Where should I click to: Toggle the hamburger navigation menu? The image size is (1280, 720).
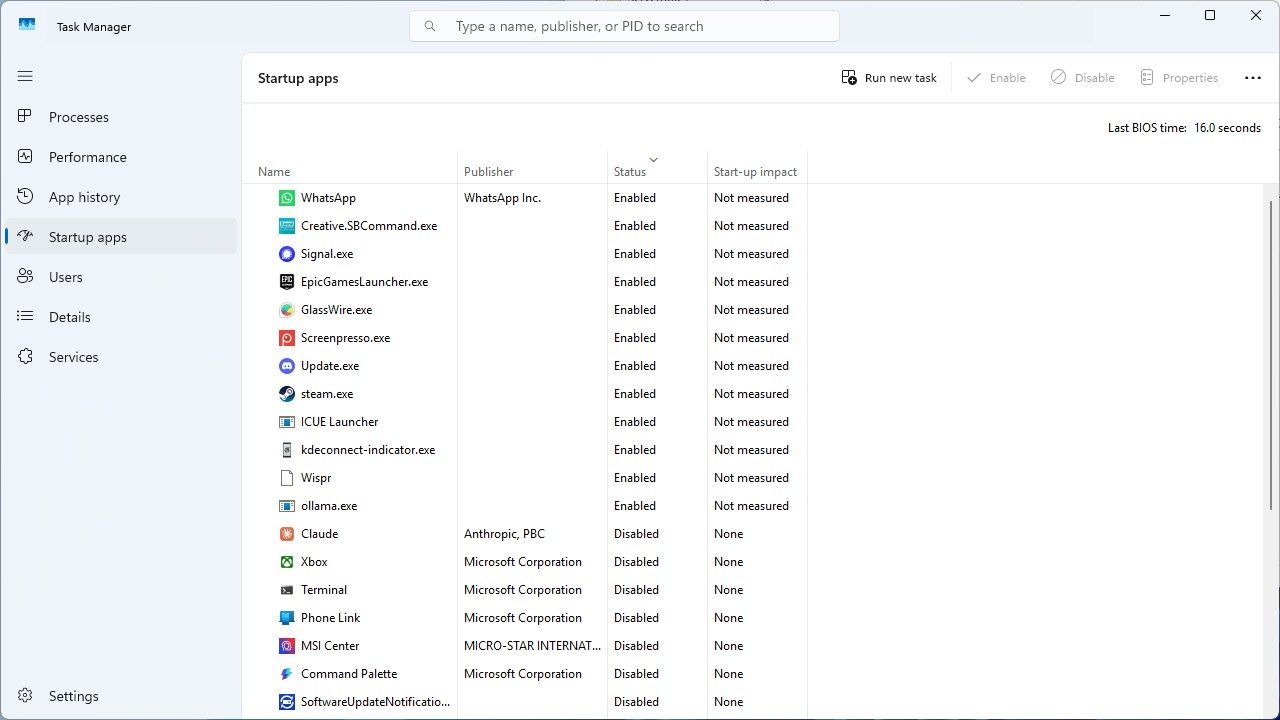click(25, 76)
